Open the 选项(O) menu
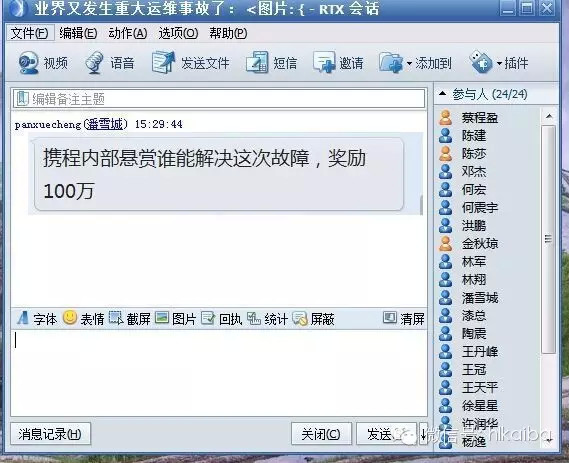 178,33
